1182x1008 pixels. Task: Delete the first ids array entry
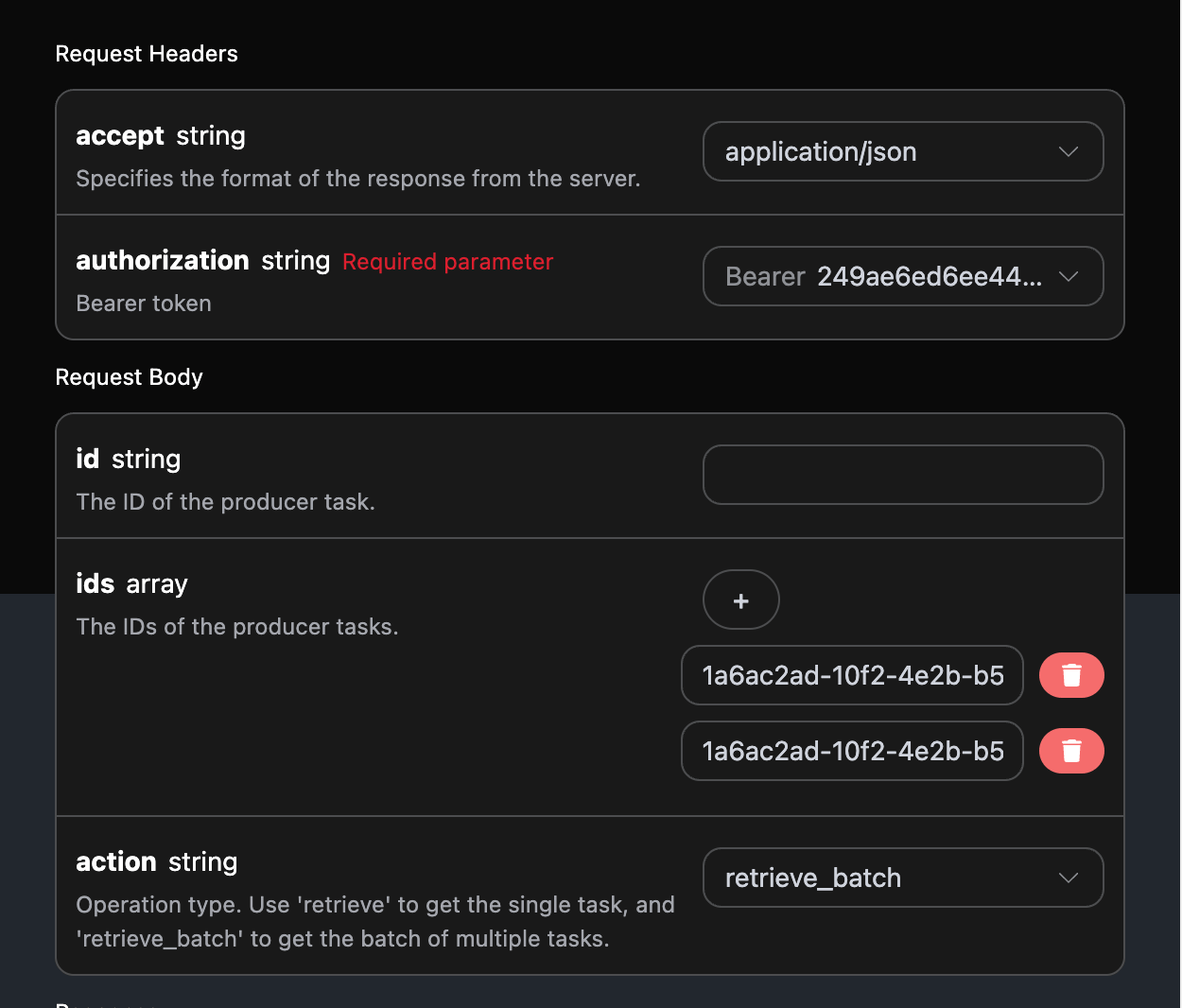point(1070,675)
